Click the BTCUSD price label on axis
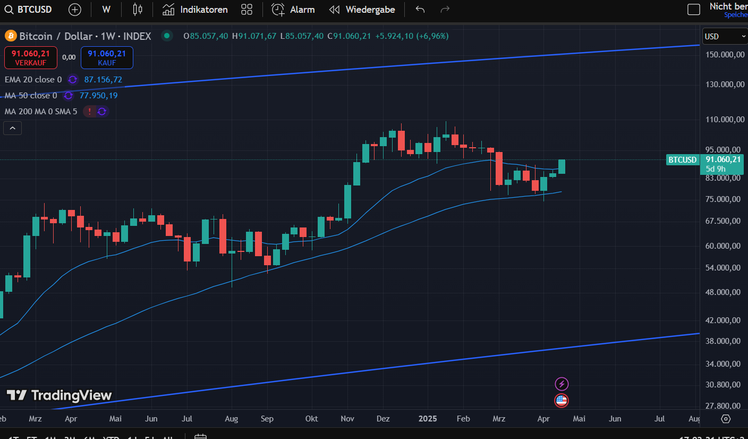748x439 pixels. (683, 159)
